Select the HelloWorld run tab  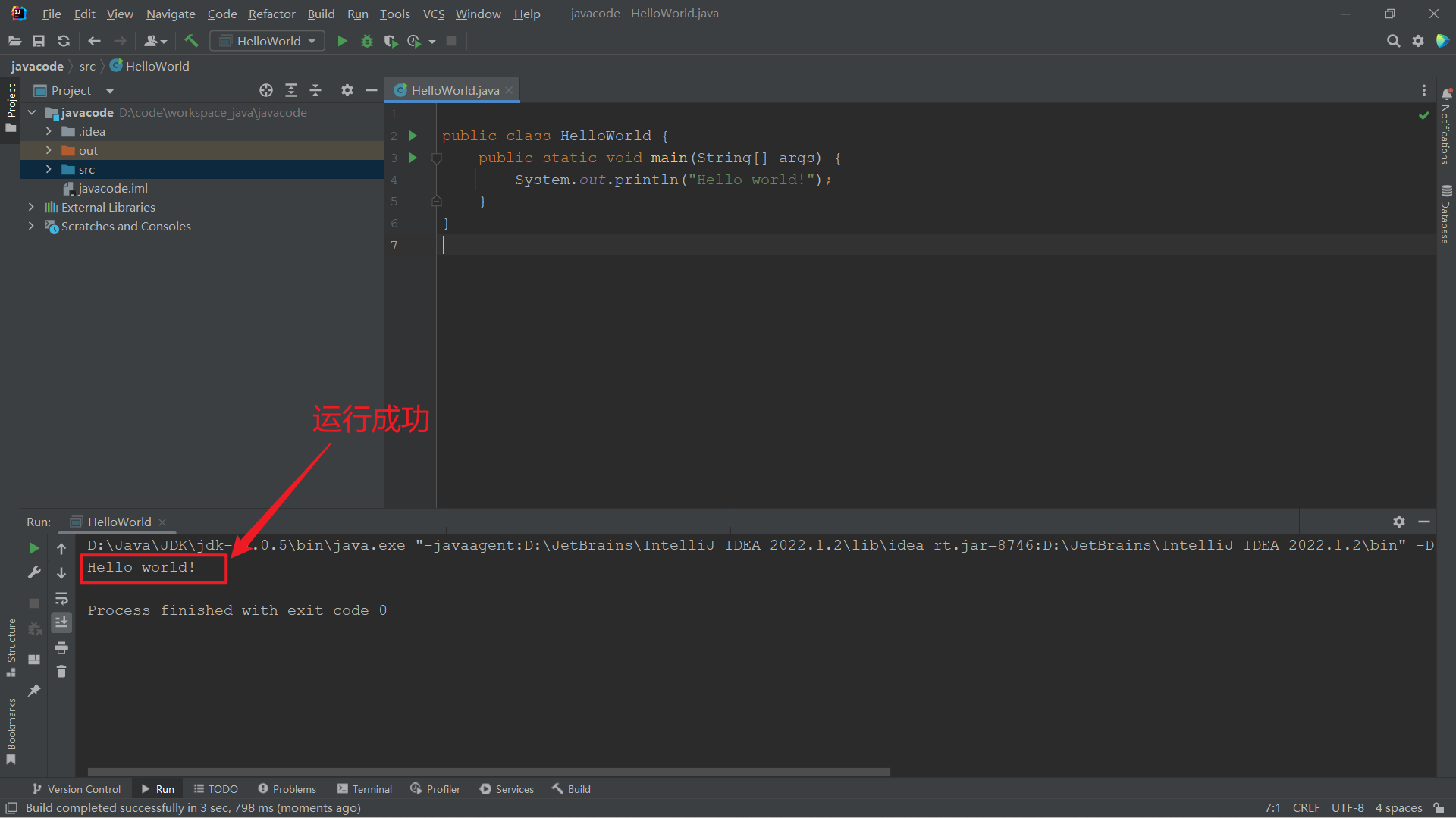[x=119, y=522]
